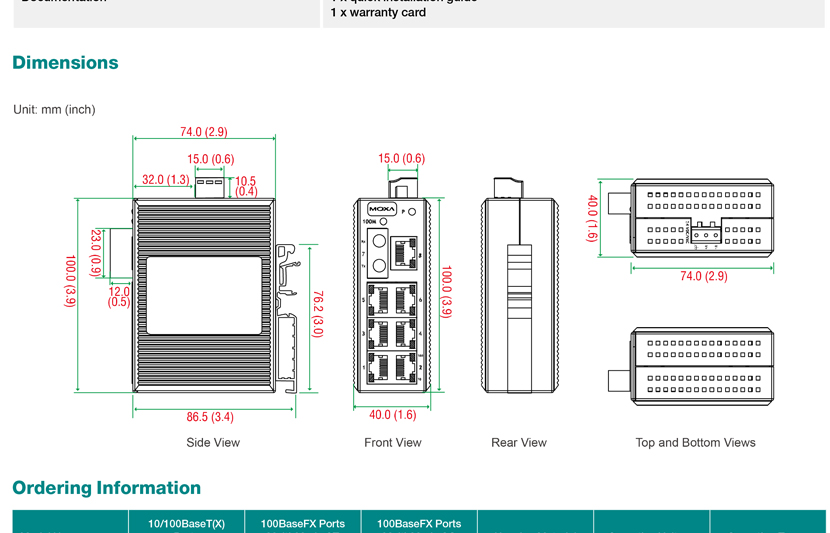Click the fiber port module on front view
This screenshot has height=533, width=830.
(x=378, y=254)
